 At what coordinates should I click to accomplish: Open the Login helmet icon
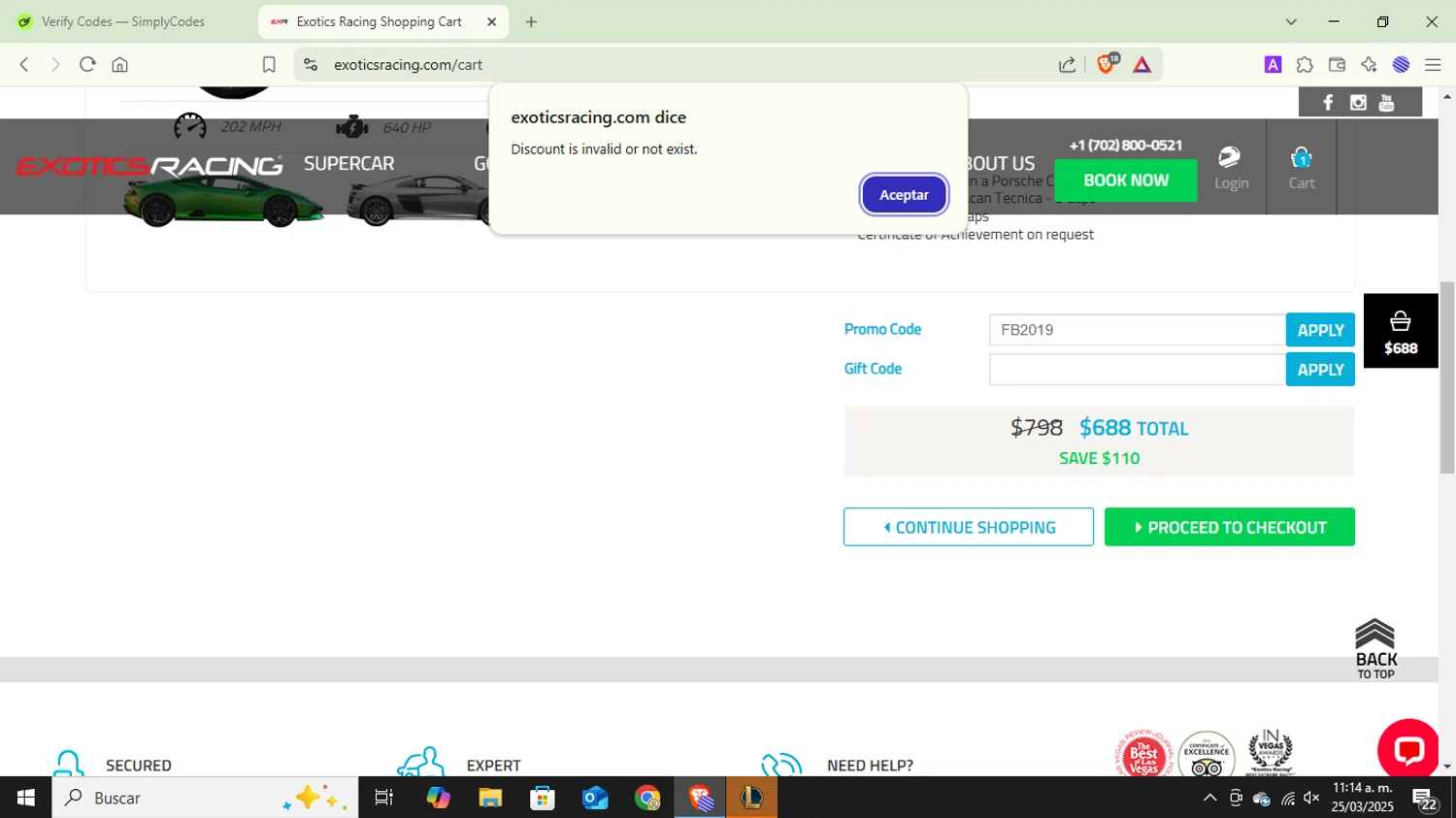1231,168
